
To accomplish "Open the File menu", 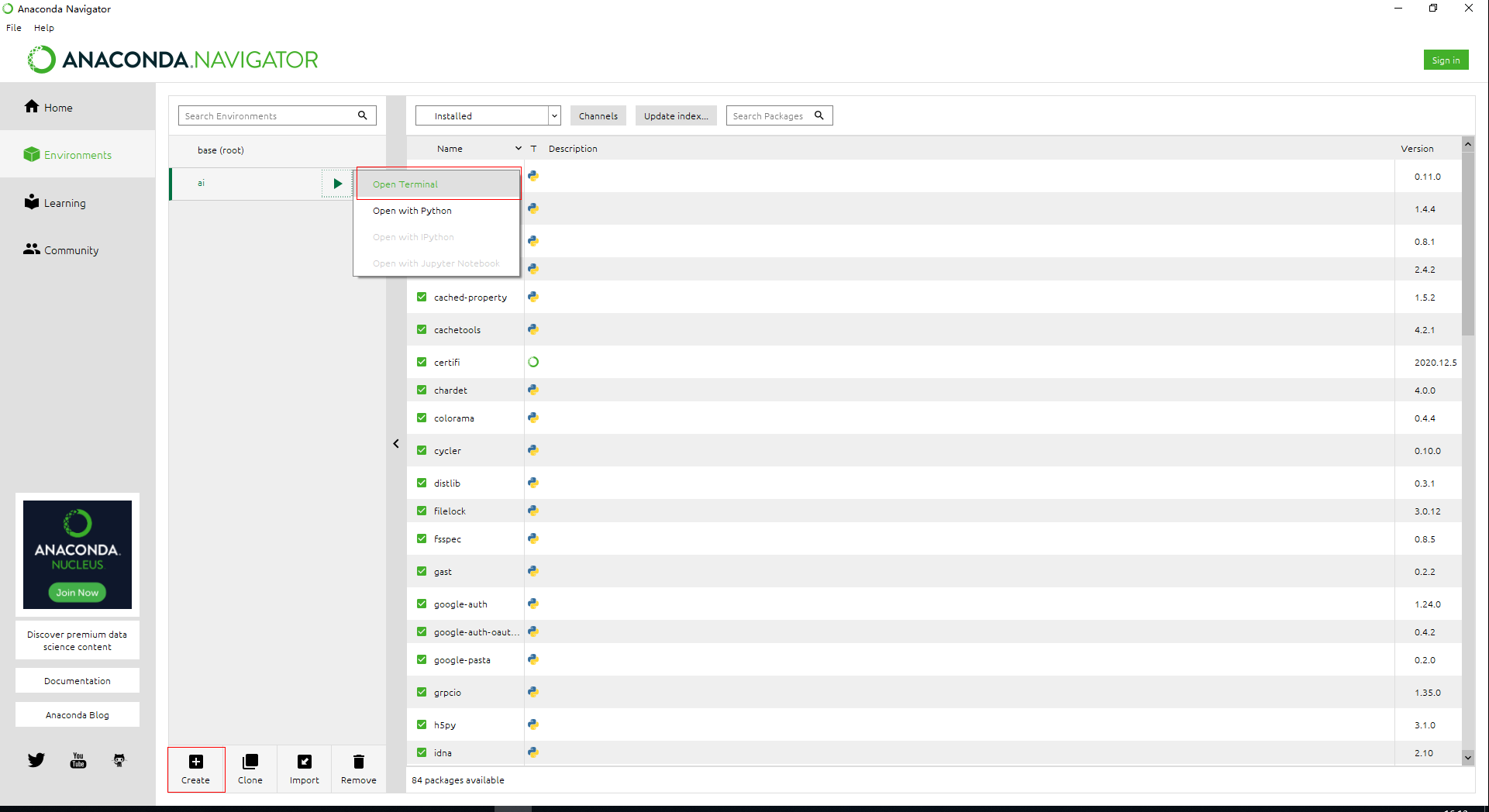I will tap(14, 28).
